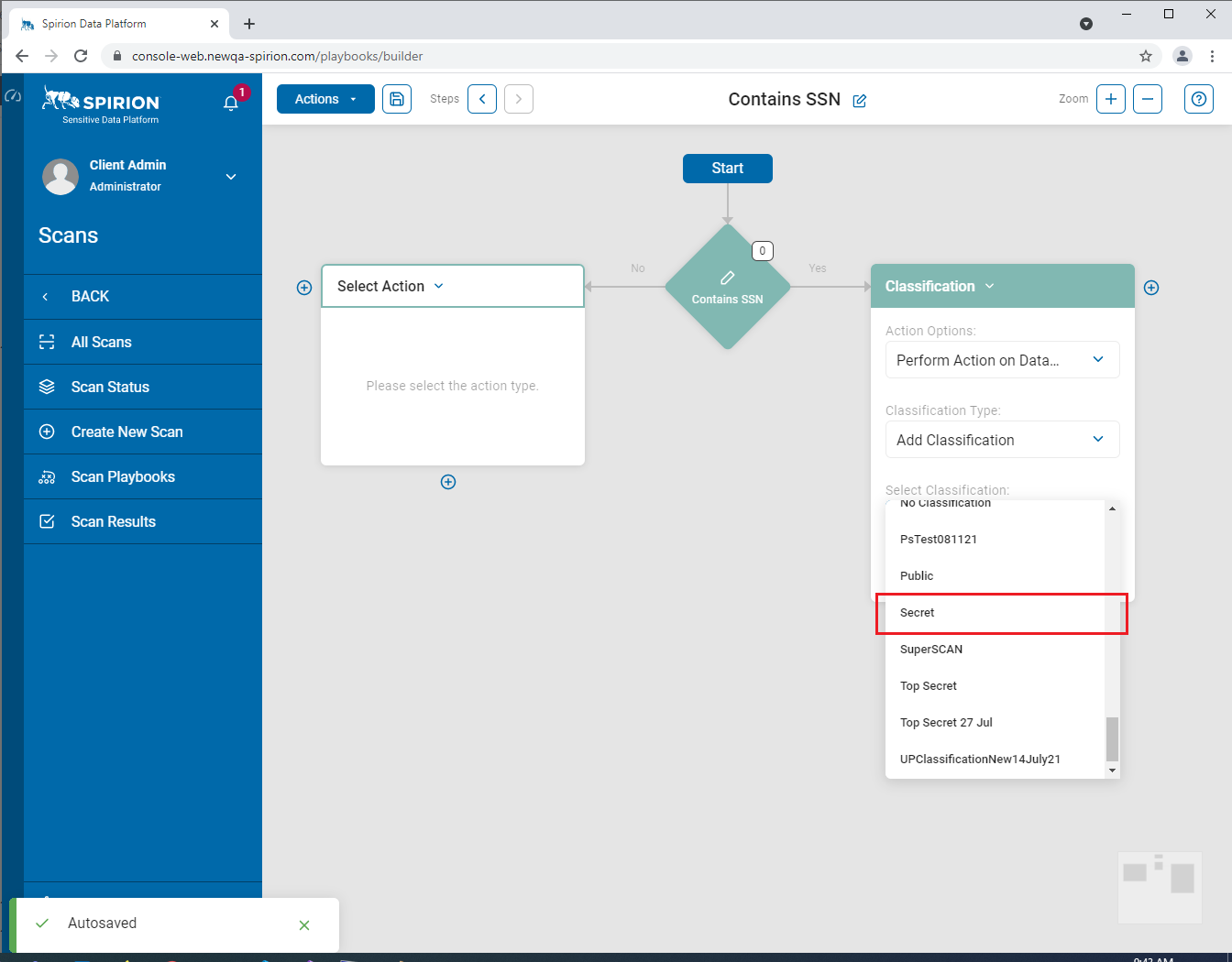Edit the Contains SSN title

pyautogui.click(x=860, y=101)
